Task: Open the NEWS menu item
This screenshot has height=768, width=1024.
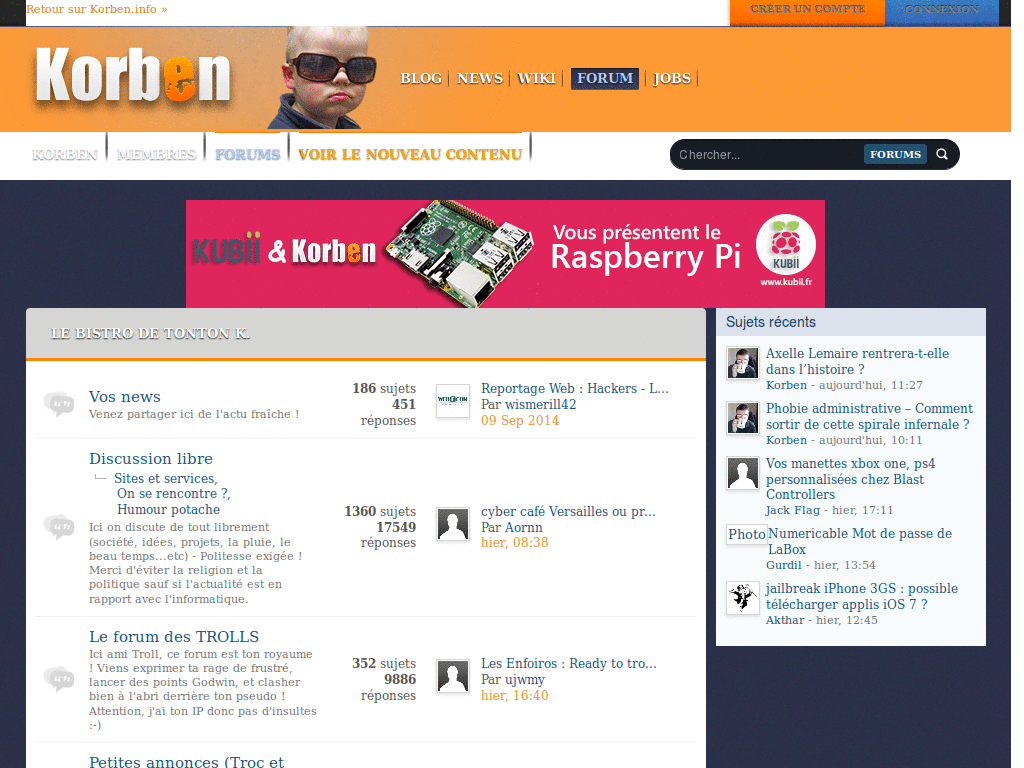Action: (480, 78)
